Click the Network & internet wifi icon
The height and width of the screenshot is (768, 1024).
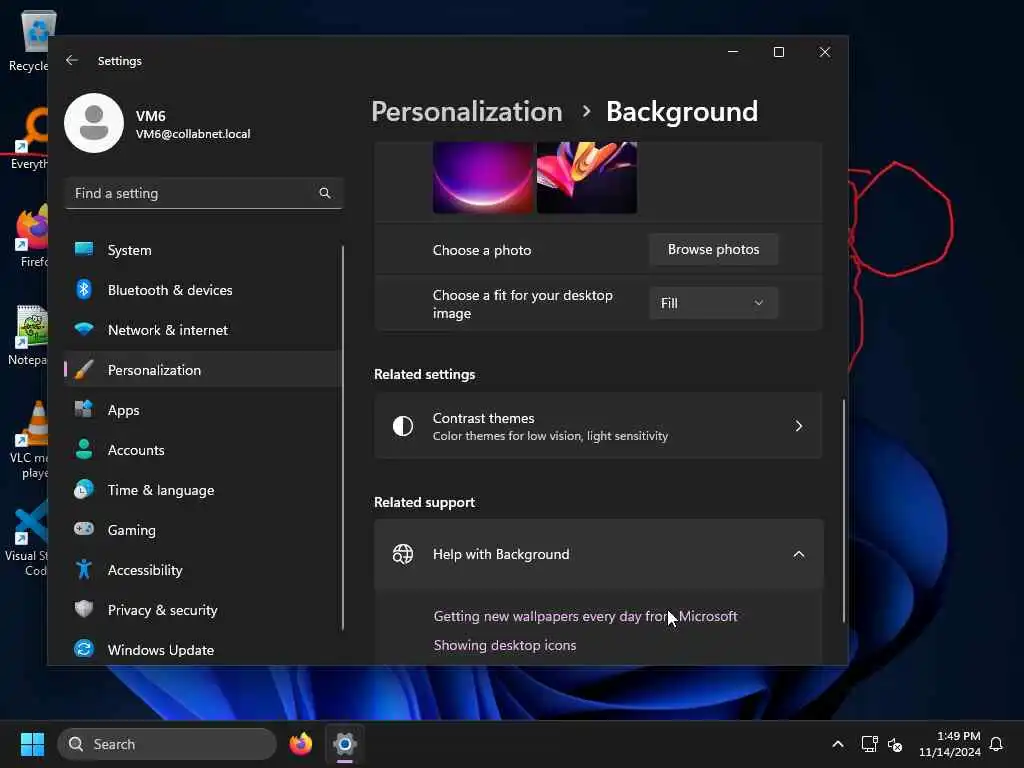[x=84, y=329]
